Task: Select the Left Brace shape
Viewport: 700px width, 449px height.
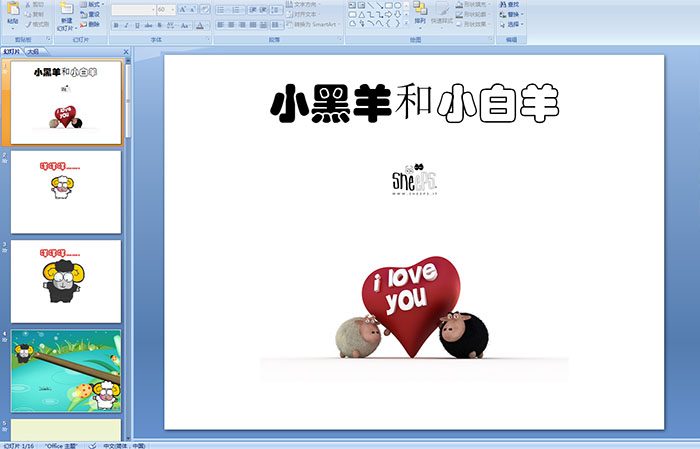Action: [388, 24]
